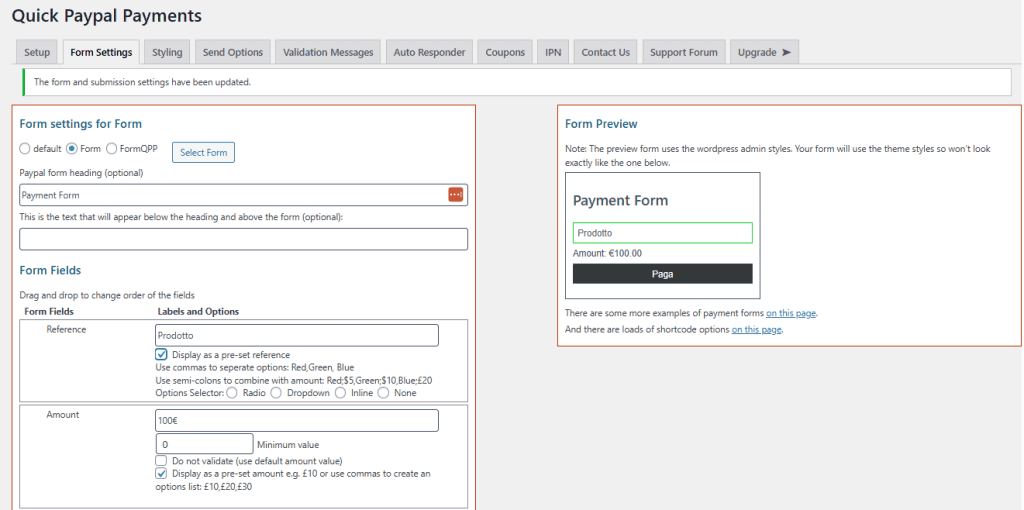1024x510 pixels.
Task: Open the Styling tab
Action: [x=167, y=52]
